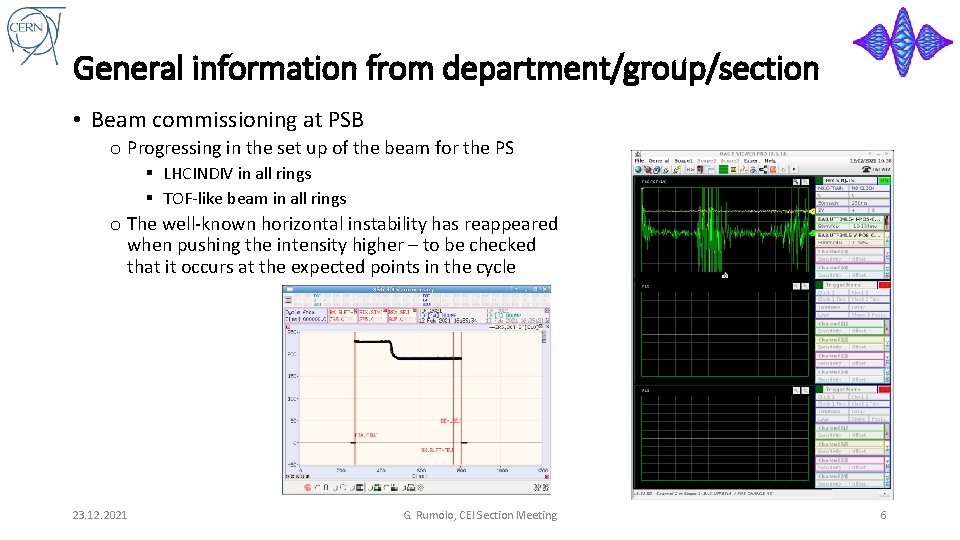Viewport: 960px width, 540px height.
Task: Click the globe-with-arrow icon in OASIS toolbar
Action: [656, 170]
